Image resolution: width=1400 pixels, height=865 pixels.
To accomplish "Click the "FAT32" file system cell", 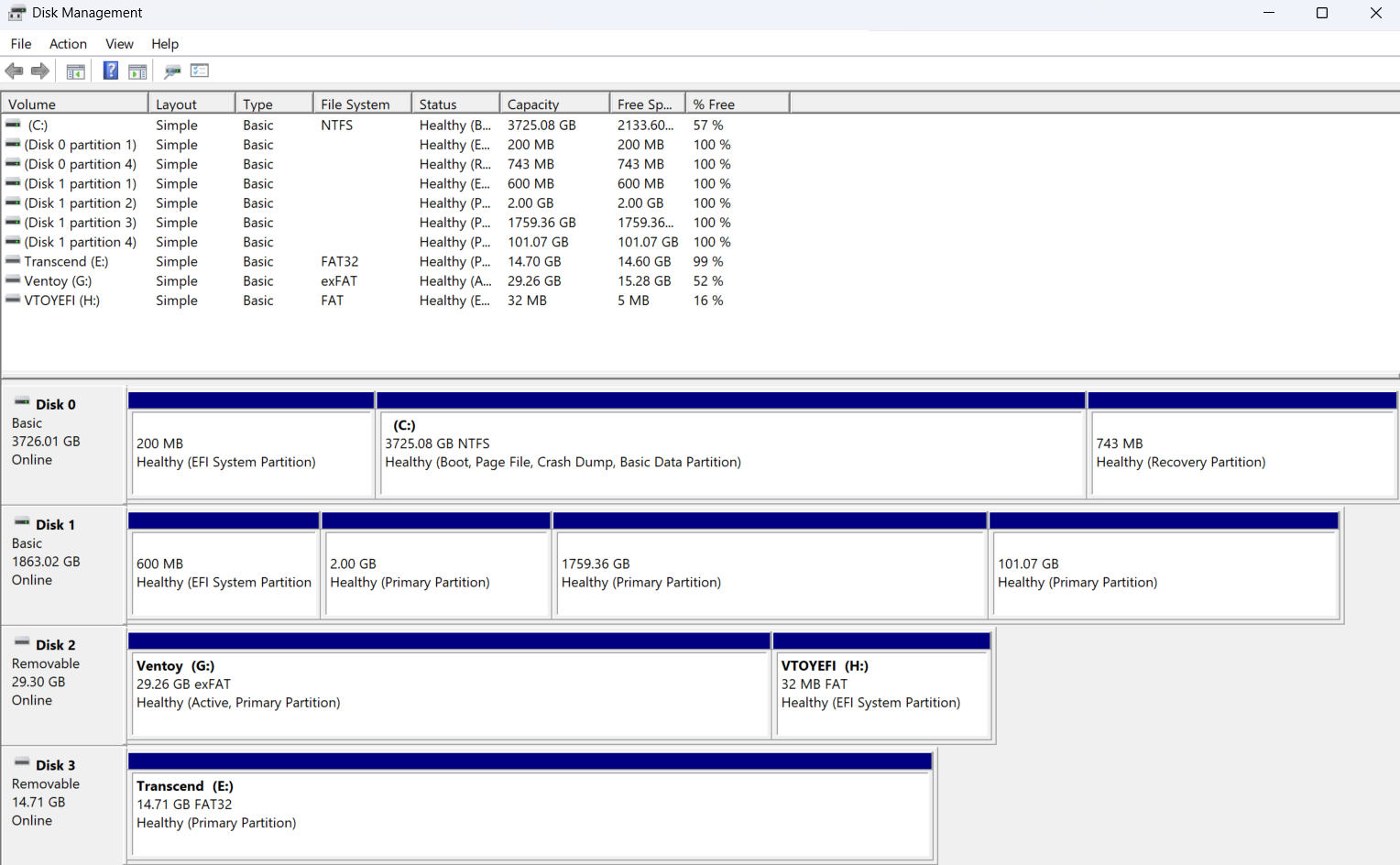I will tap(340, 261).
